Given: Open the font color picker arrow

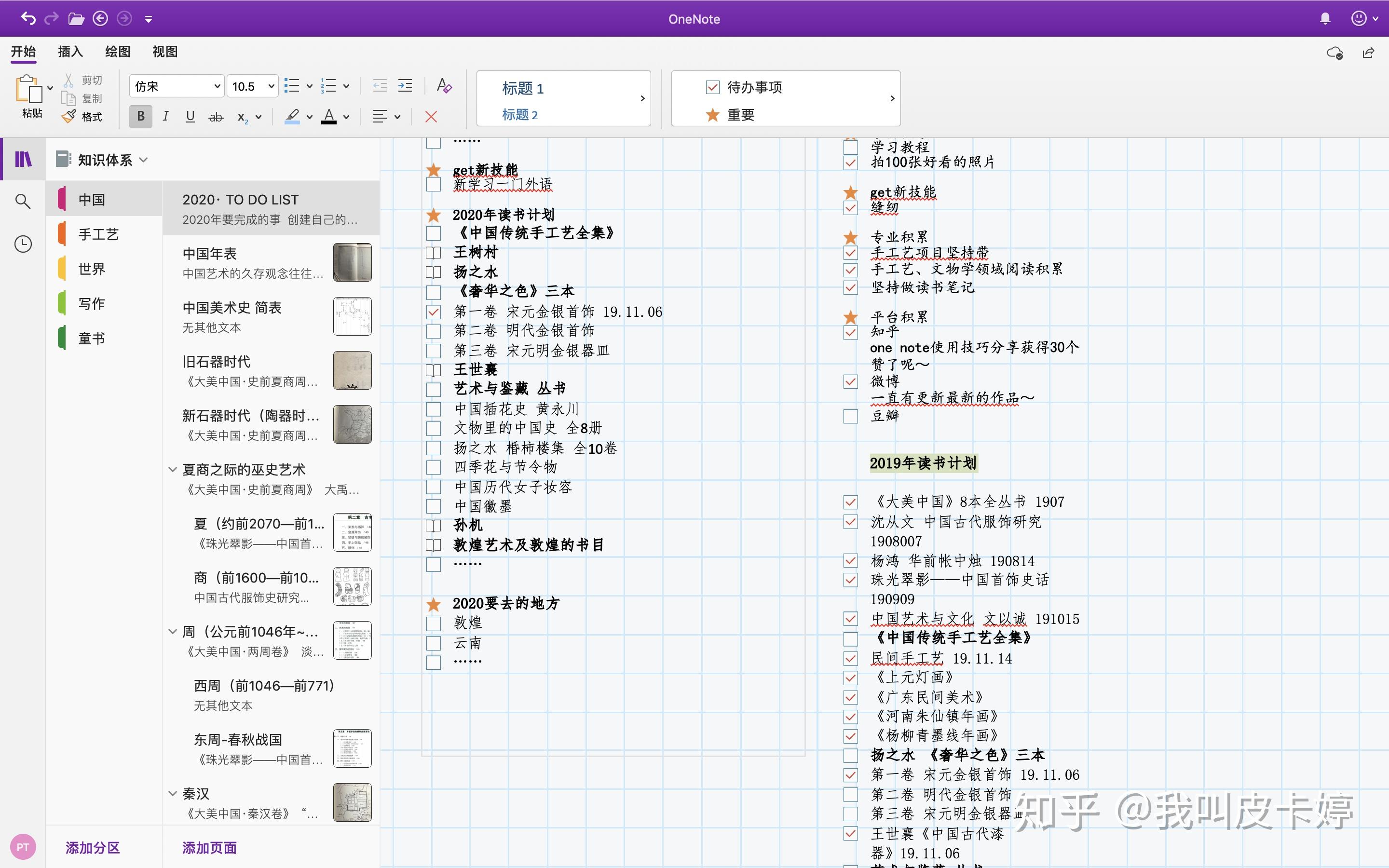Looking at the screenshot, I should click(346, 117).
